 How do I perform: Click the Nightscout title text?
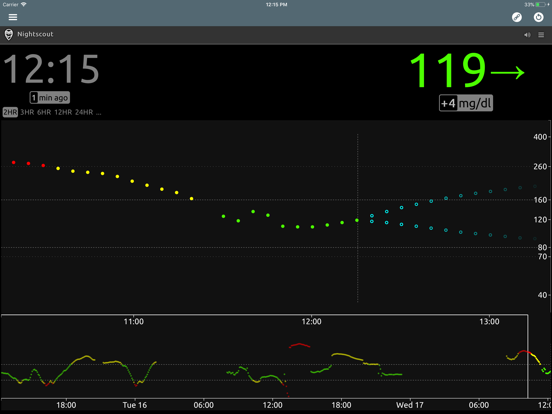point(35,34)
